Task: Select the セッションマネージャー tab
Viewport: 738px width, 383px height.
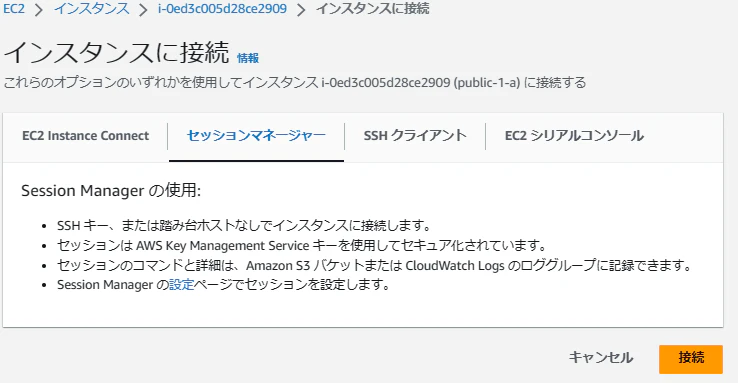Action: pyautogui.click(x=256, y=136)
